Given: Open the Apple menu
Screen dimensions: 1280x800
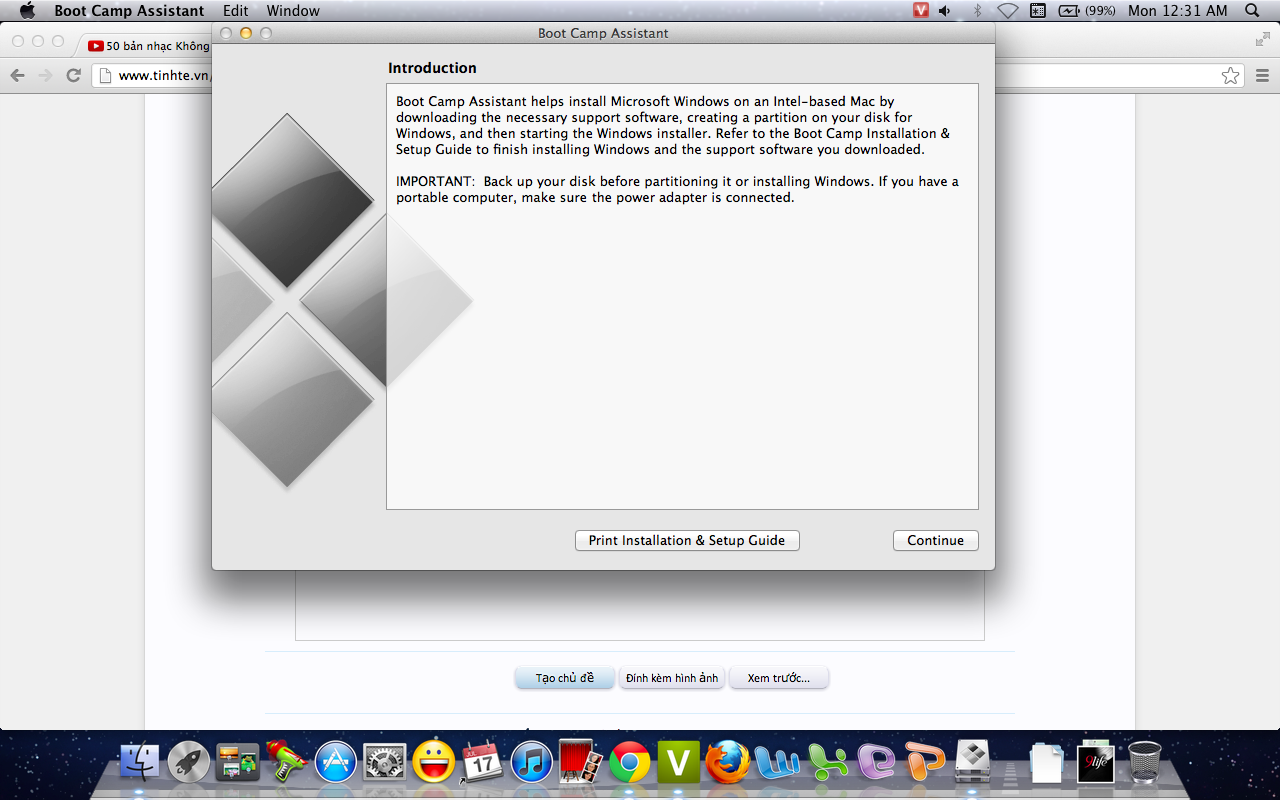Looking at the screenshot, I should 27,11.
